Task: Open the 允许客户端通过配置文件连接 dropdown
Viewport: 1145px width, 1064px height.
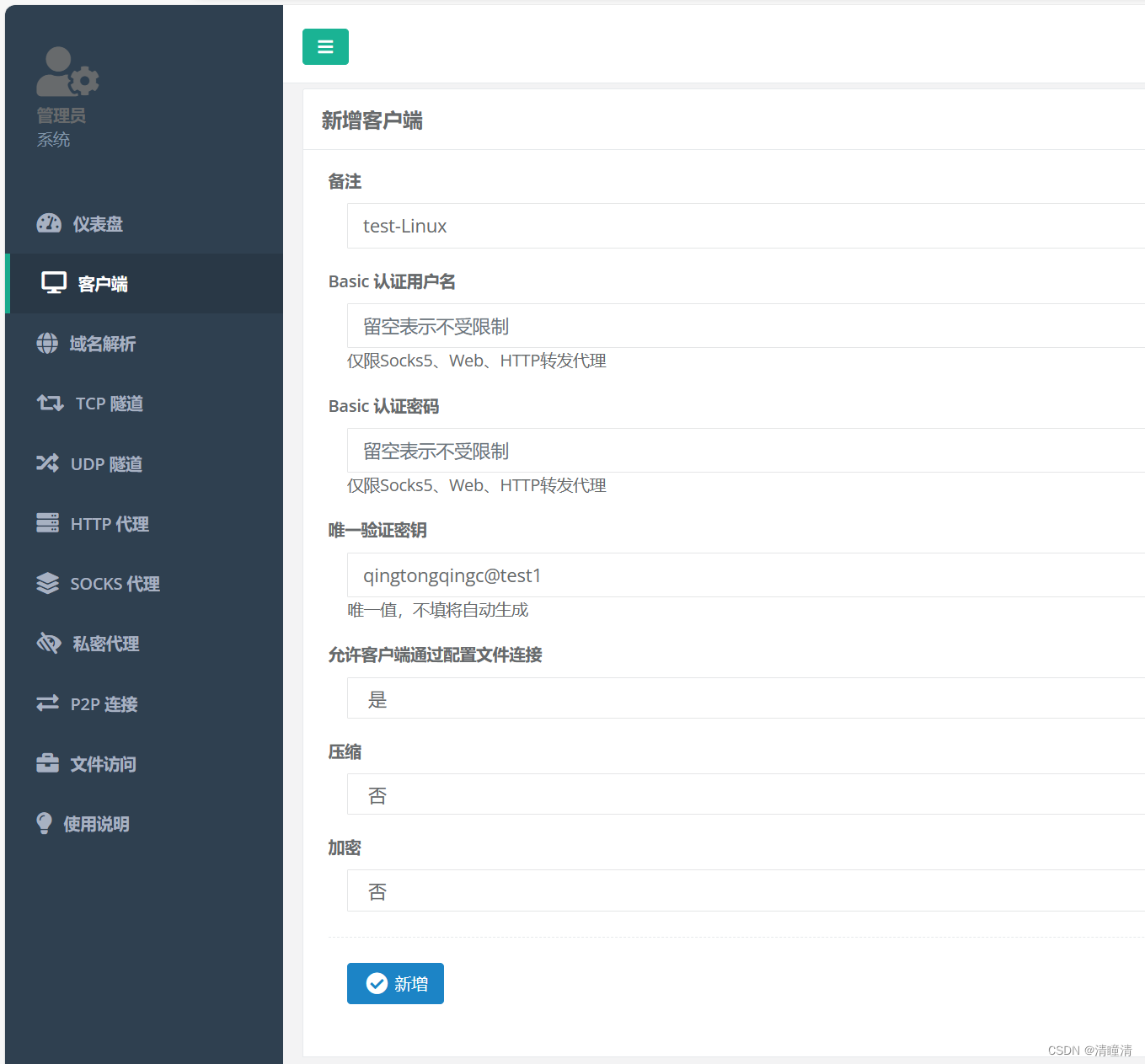Action: tap(746, 698)
